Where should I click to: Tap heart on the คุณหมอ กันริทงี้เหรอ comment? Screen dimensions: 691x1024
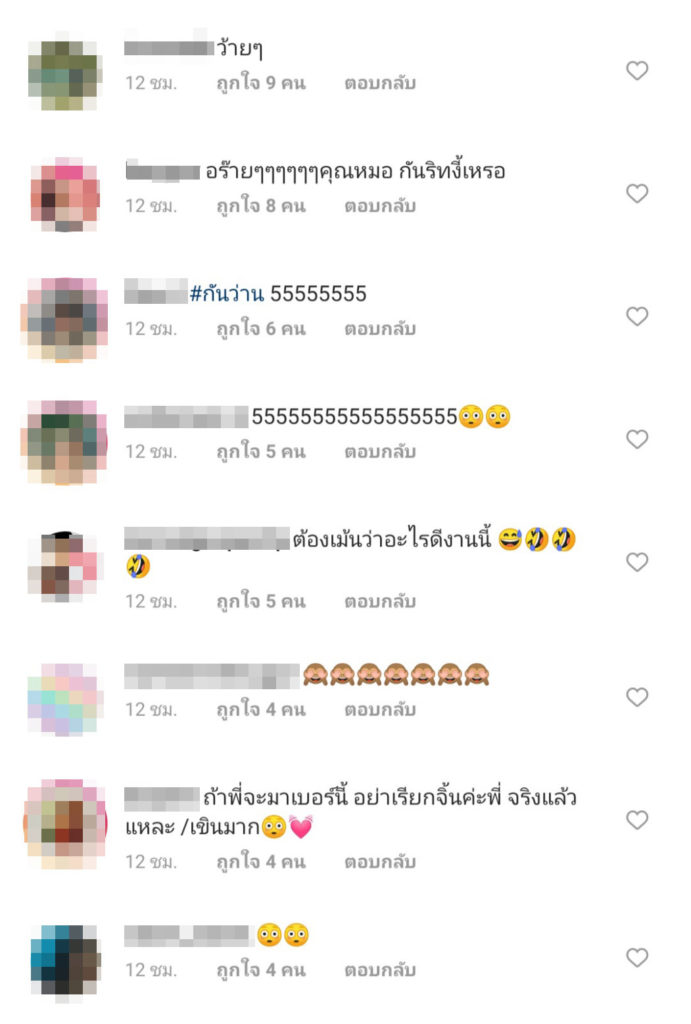[637, 193]
